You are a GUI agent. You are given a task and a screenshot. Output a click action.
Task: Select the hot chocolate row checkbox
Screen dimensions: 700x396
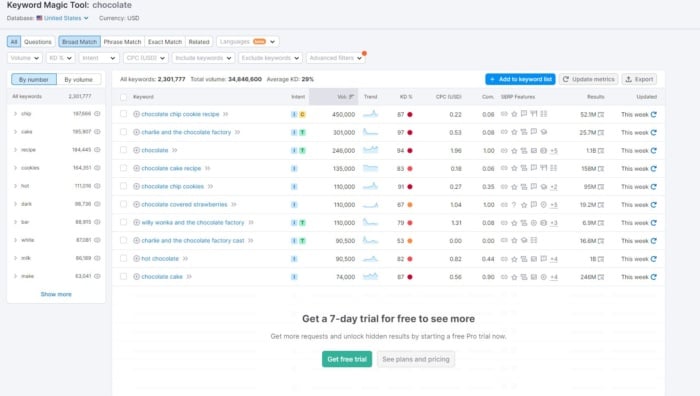point(124,258)
